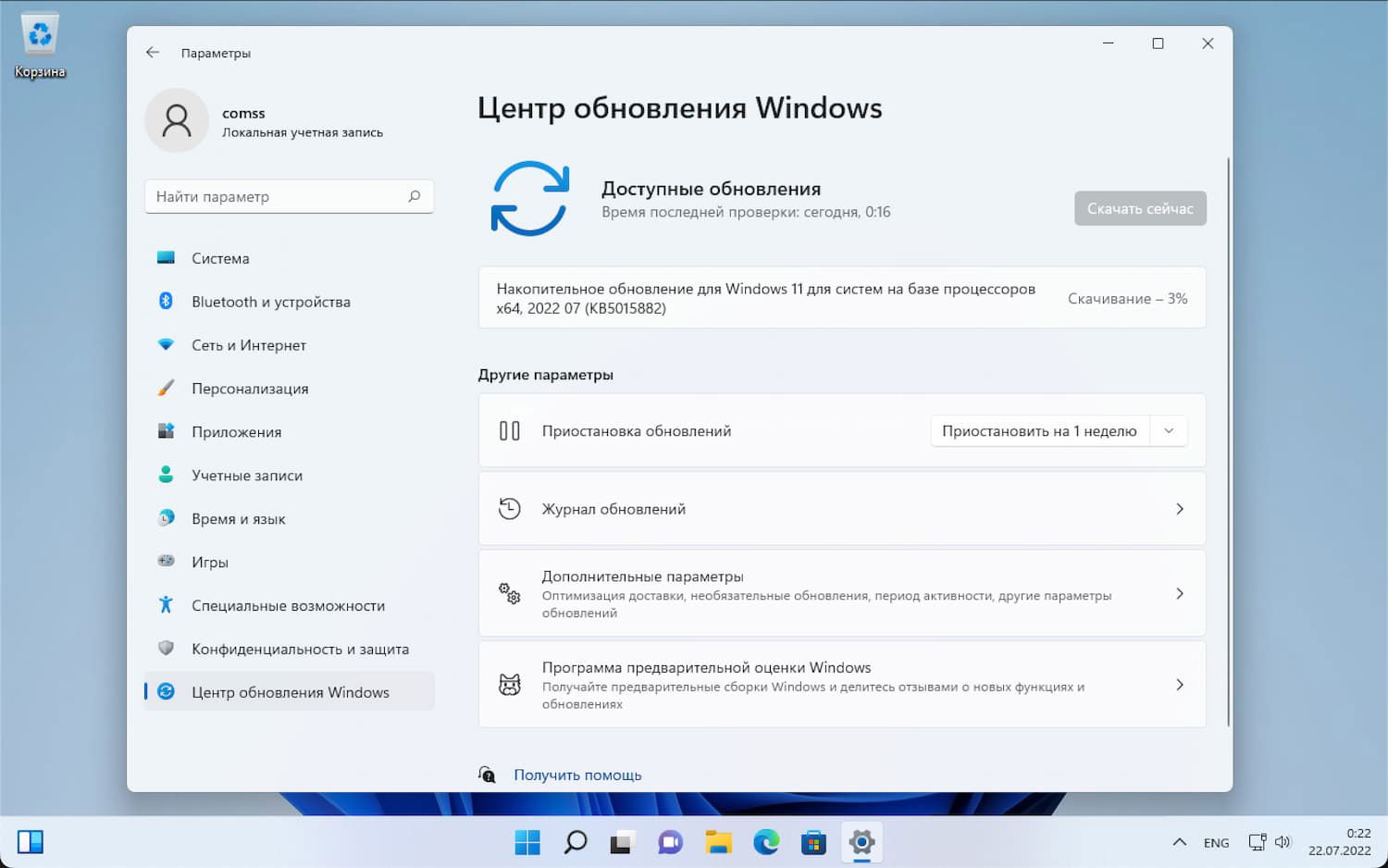
Task: Go to the Система section
Action: 289,258
